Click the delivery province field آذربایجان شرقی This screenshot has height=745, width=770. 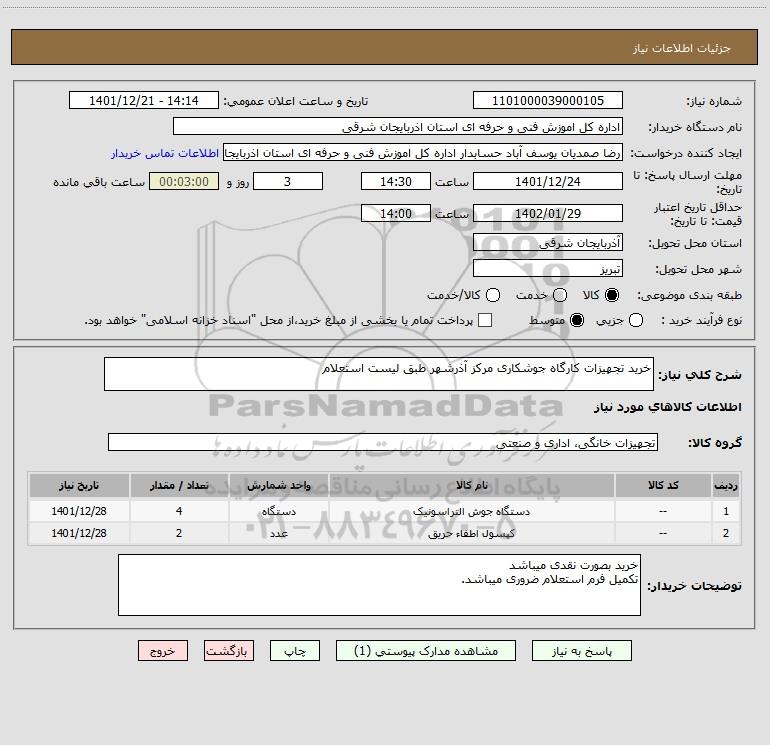548,242
